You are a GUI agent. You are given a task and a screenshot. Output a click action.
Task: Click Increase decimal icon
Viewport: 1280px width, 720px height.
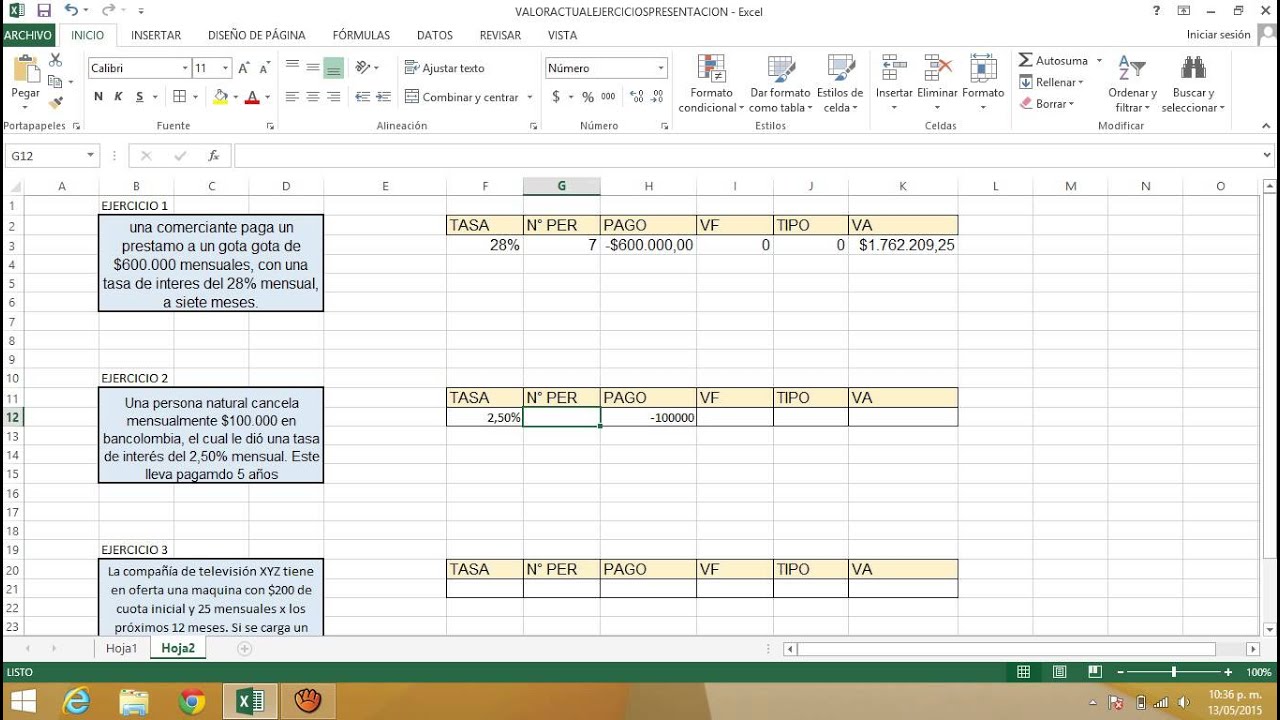pos(635,97)
